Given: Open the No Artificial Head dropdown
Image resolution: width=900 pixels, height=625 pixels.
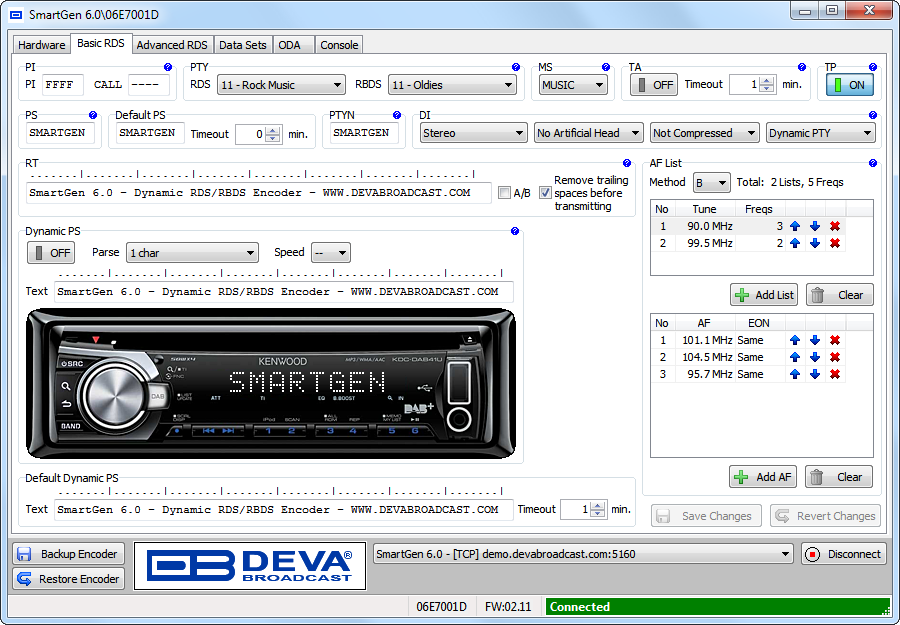Looking at the screenshot, I should (588, 133).
